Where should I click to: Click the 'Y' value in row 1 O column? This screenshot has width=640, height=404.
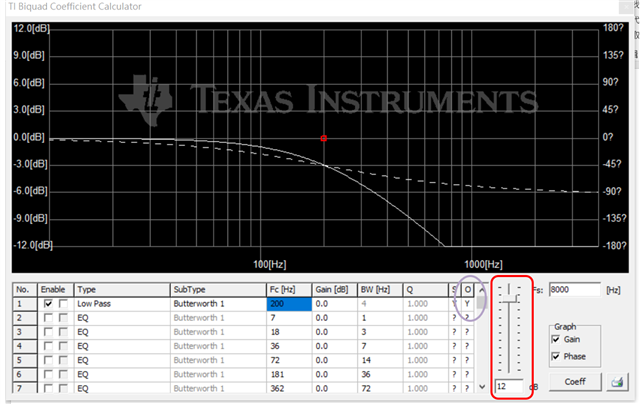pos(467,304)
